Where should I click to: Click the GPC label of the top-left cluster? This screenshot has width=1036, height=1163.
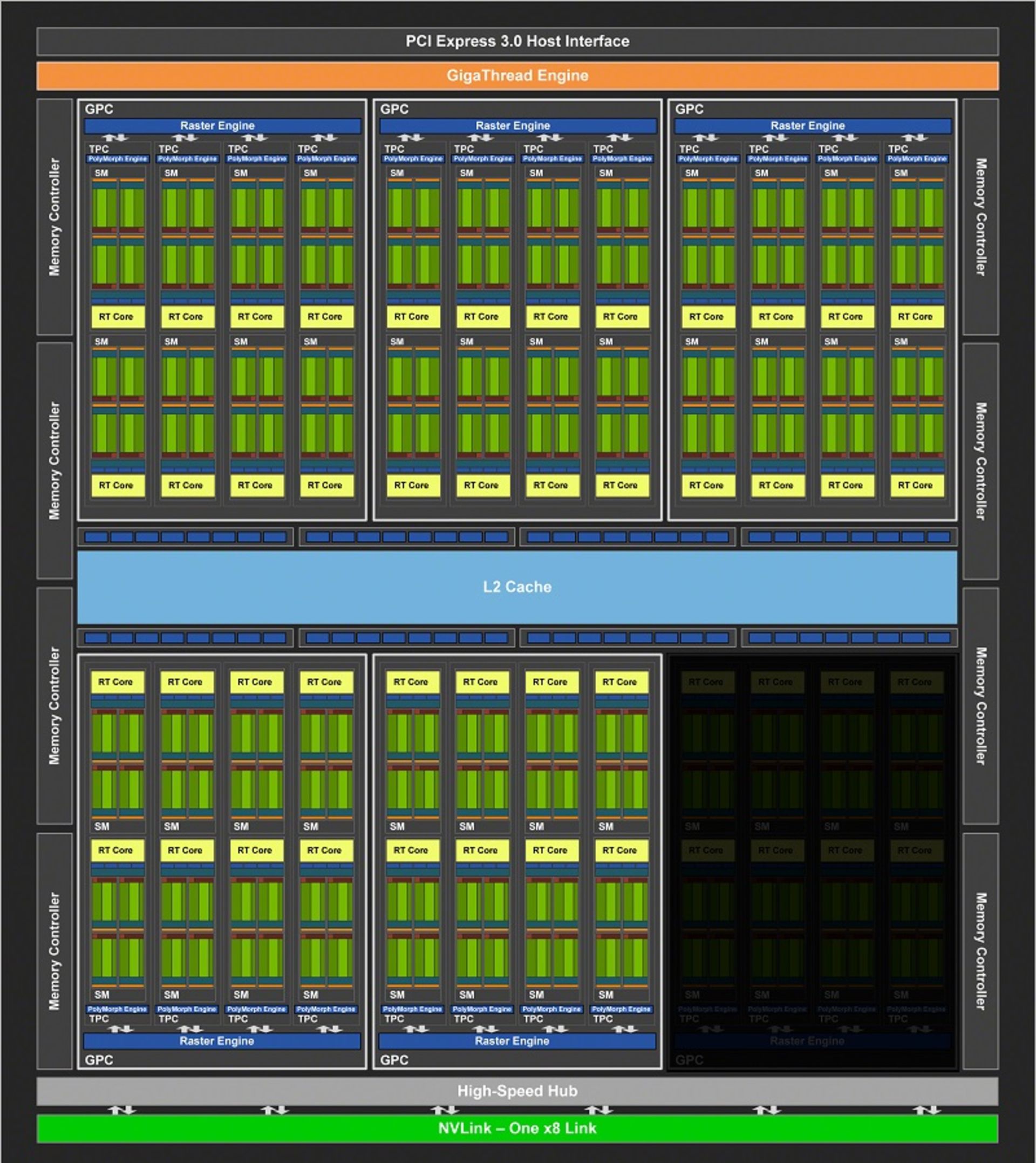[x=99, y=110]
